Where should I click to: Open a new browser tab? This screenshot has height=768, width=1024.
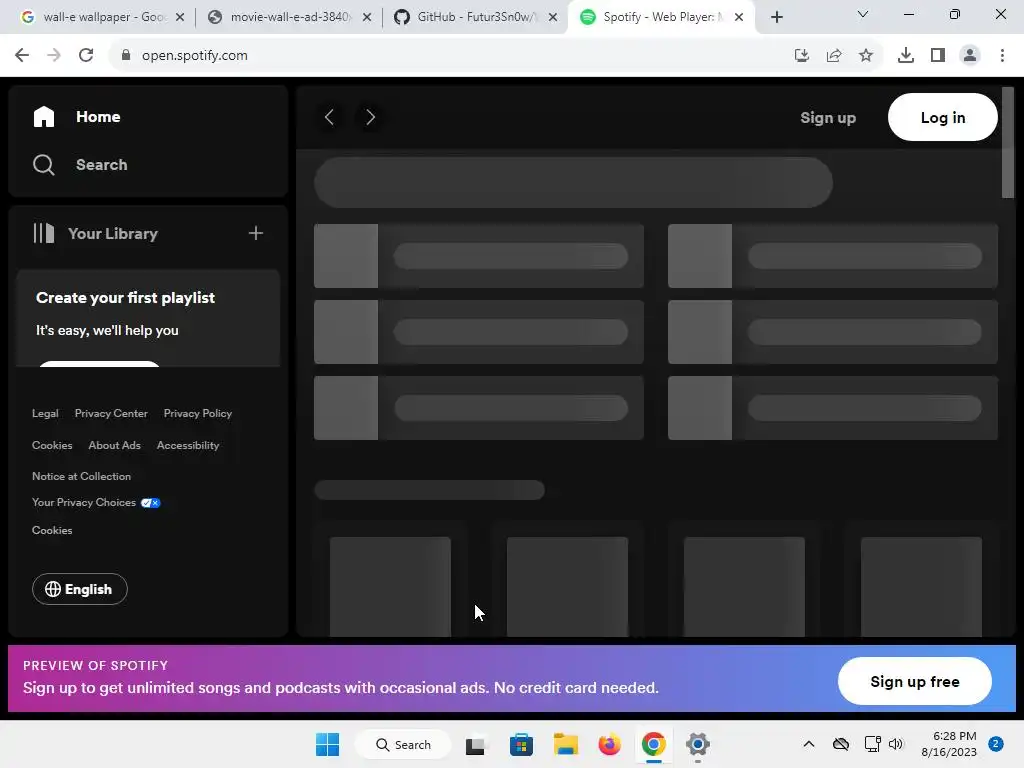point(776,18)
